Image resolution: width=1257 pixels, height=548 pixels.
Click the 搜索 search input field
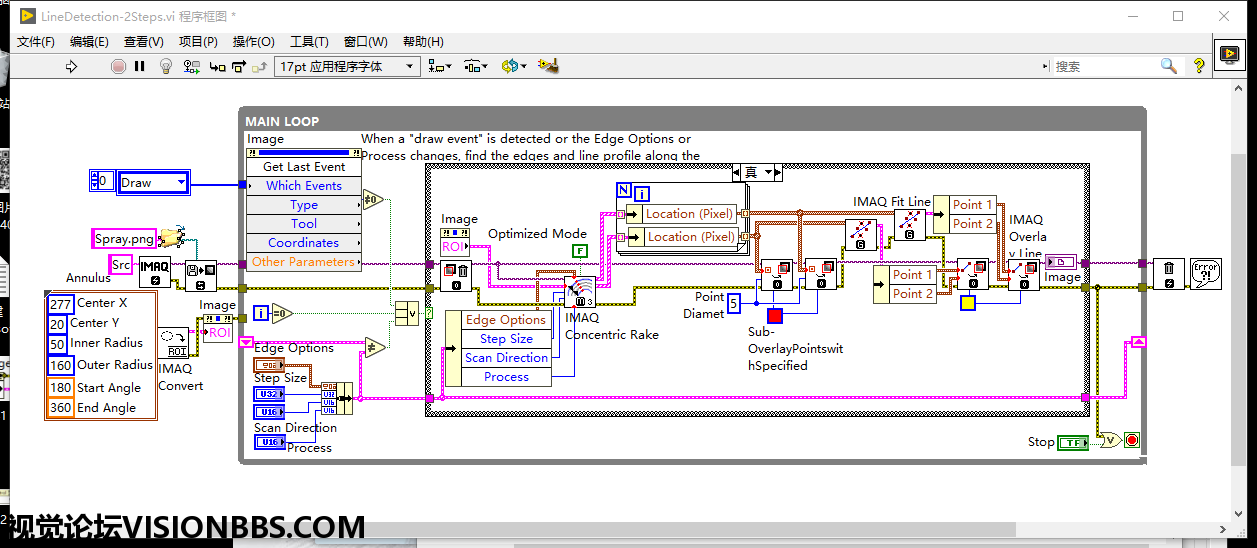pos(1105,66)
